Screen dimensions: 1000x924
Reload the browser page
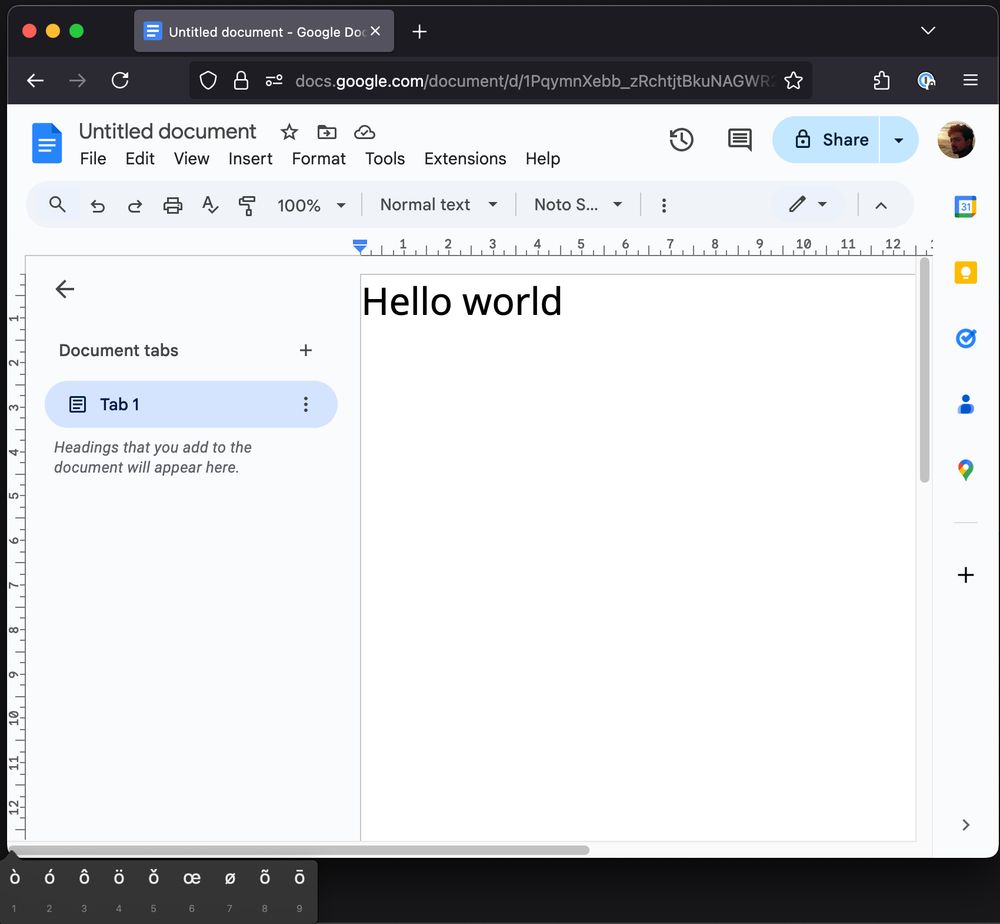point(120,80)
